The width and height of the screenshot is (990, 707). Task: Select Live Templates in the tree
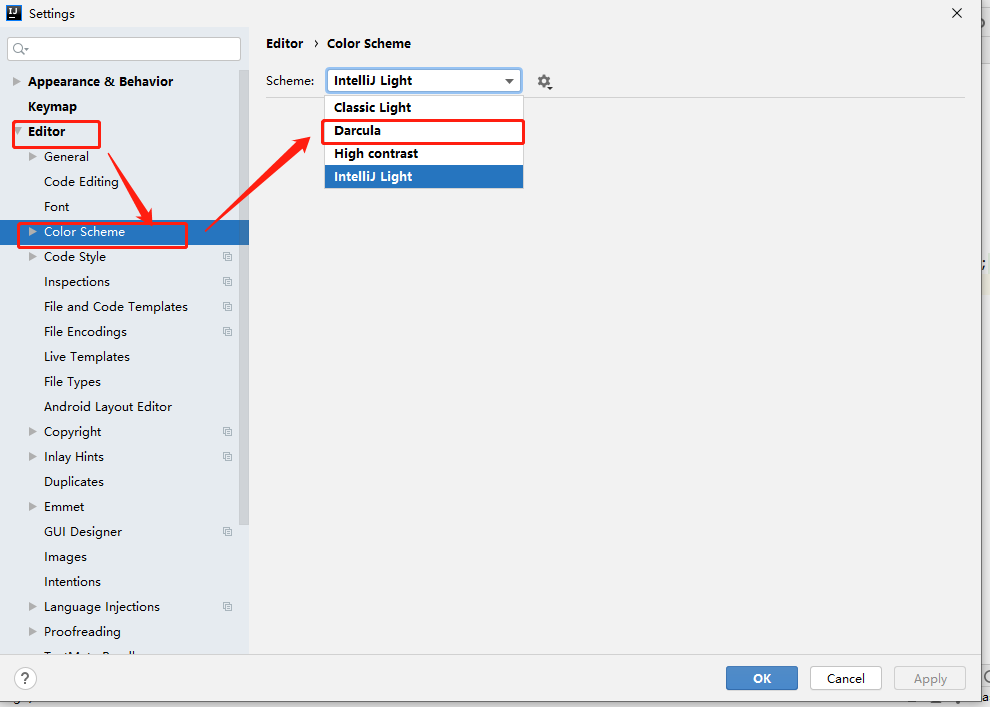[87, 357]
